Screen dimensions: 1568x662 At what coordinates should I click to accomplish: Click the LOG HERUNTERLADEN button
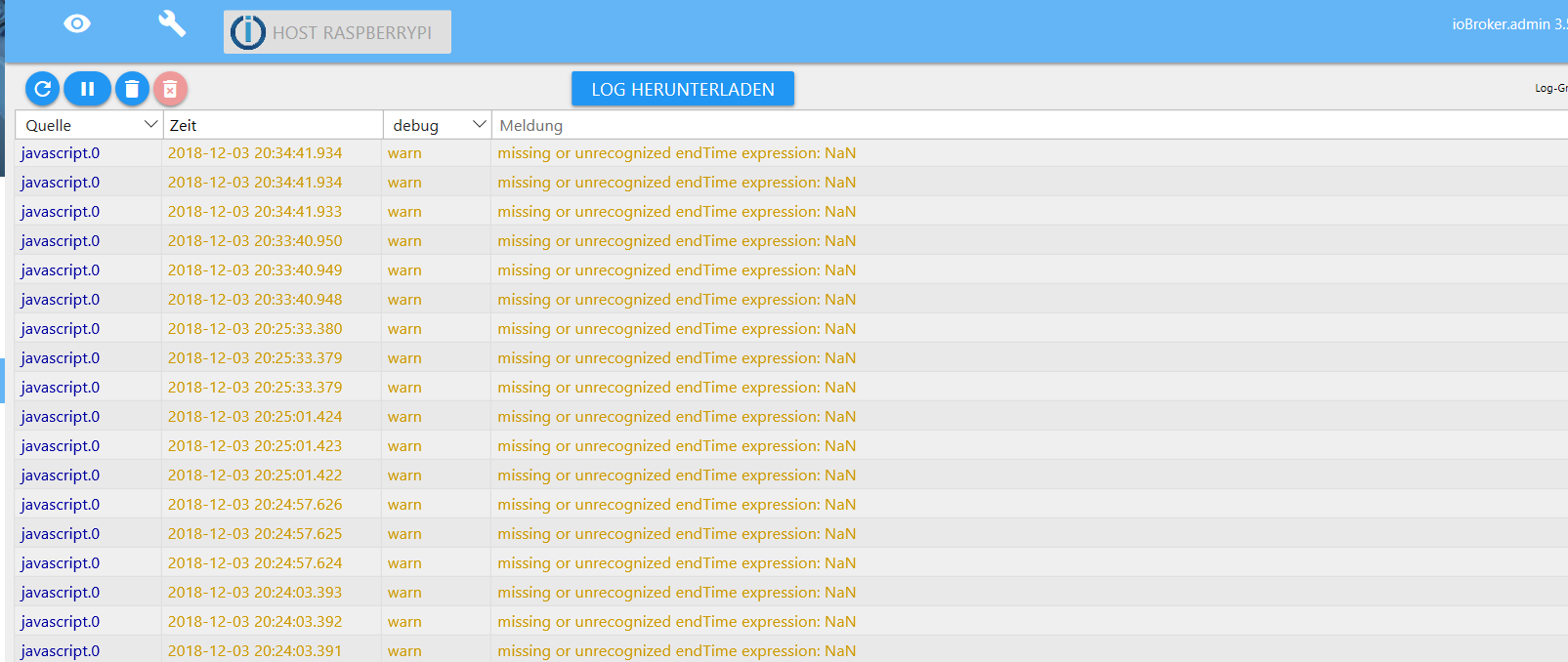point(682,89)
